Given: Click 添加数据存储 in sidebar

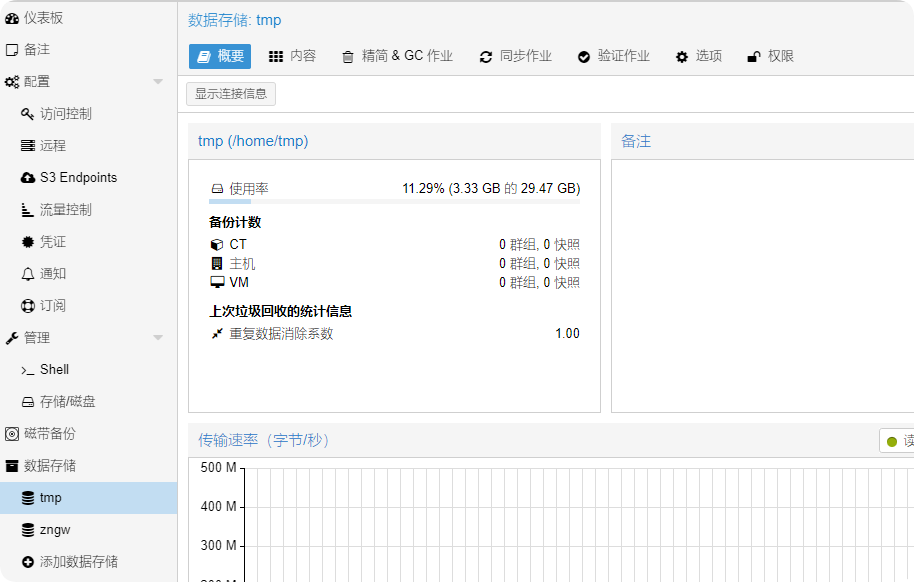Looking at the screenshot, I should pos(78,562).
